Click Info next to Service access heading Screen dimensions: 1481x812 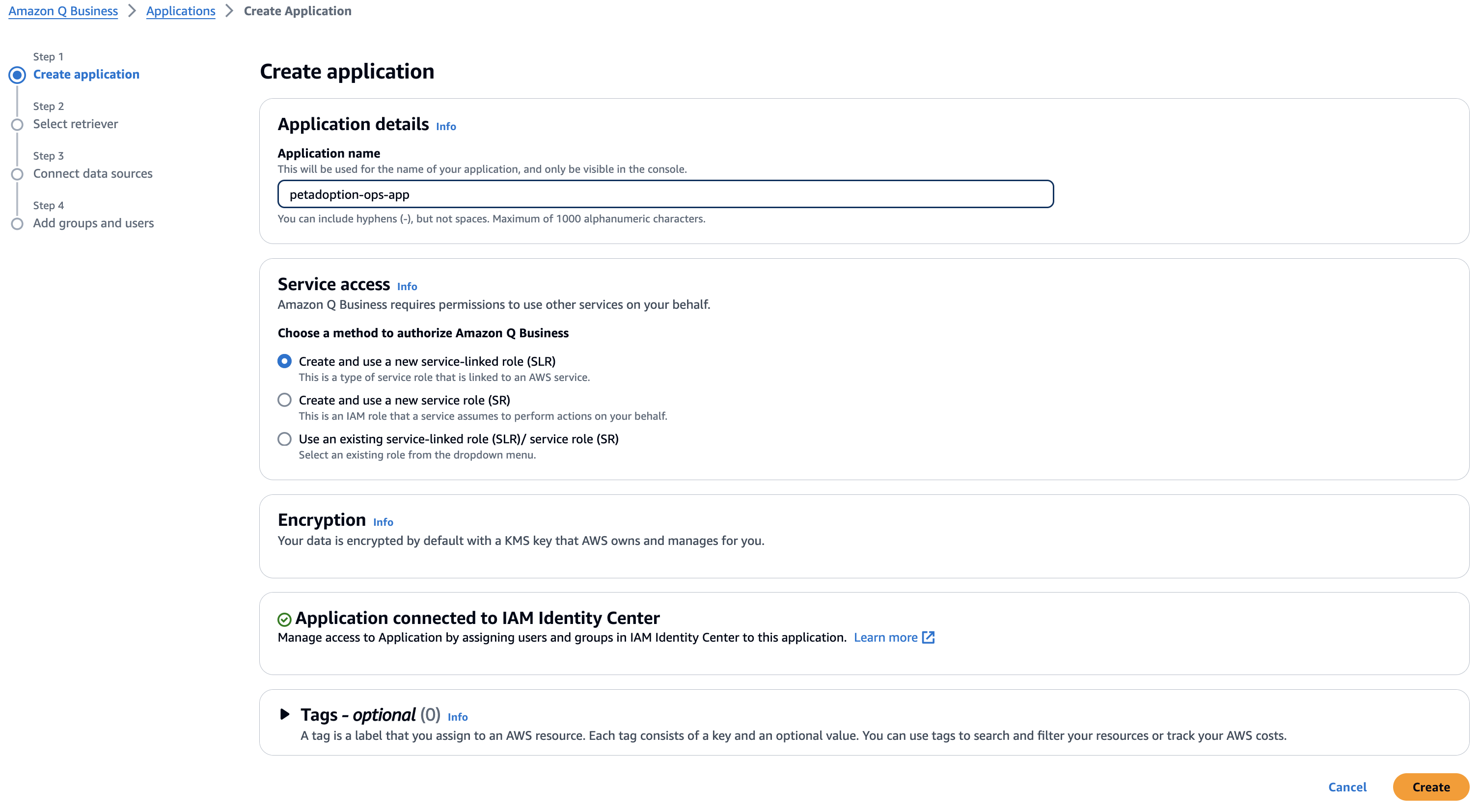click(x=407, y=286)
